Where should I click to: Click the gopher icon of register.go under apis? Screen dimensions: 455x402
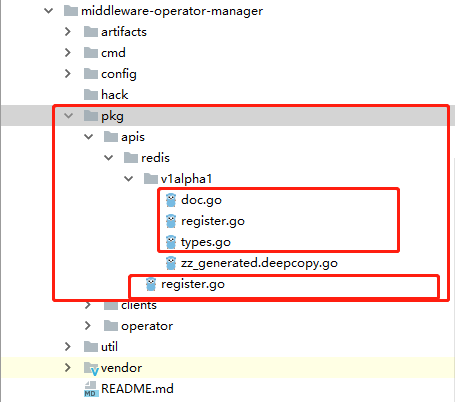[151, 284]
